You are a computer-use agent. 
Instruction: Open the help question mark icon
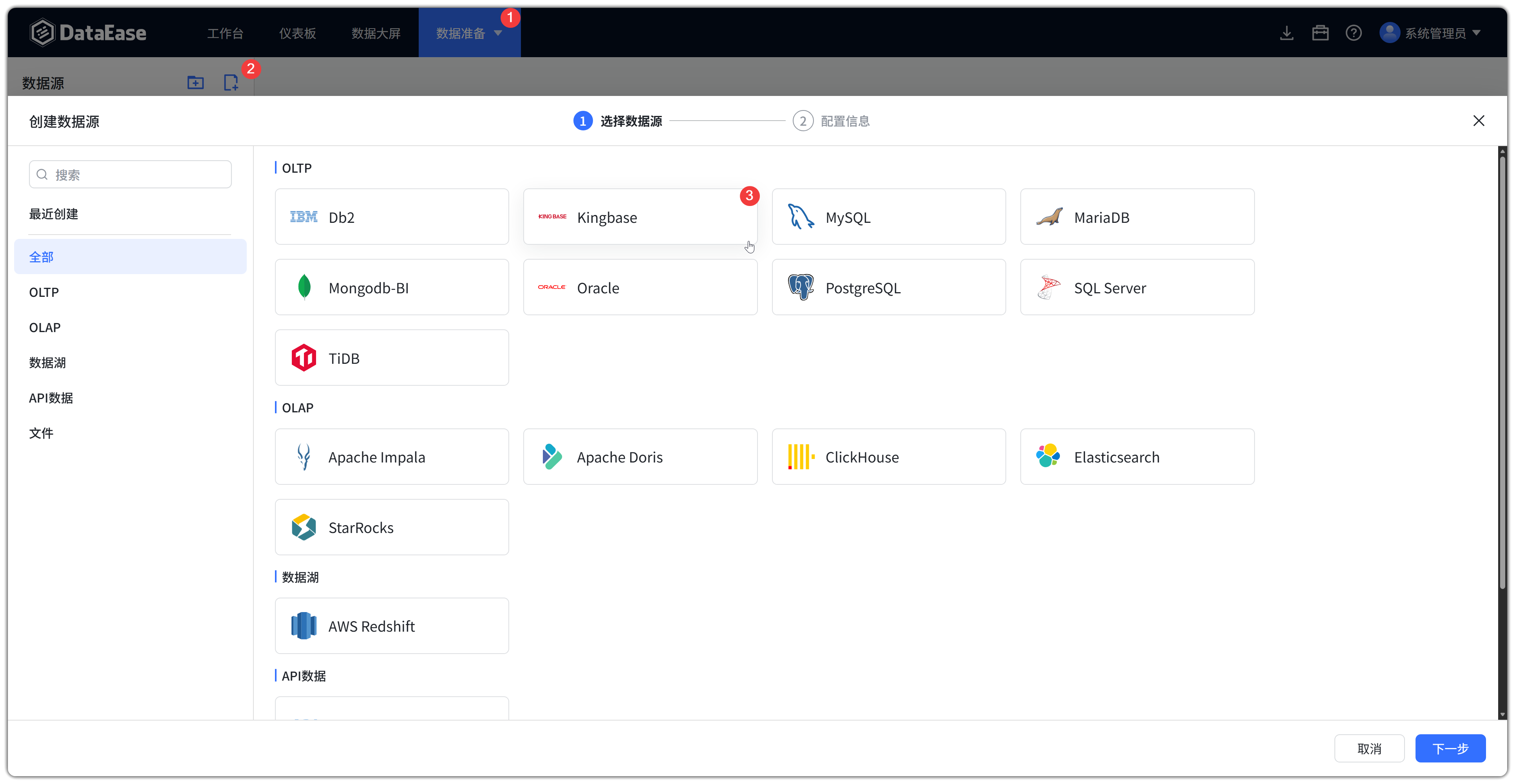pyautogui.click(x=1353, y=33)
